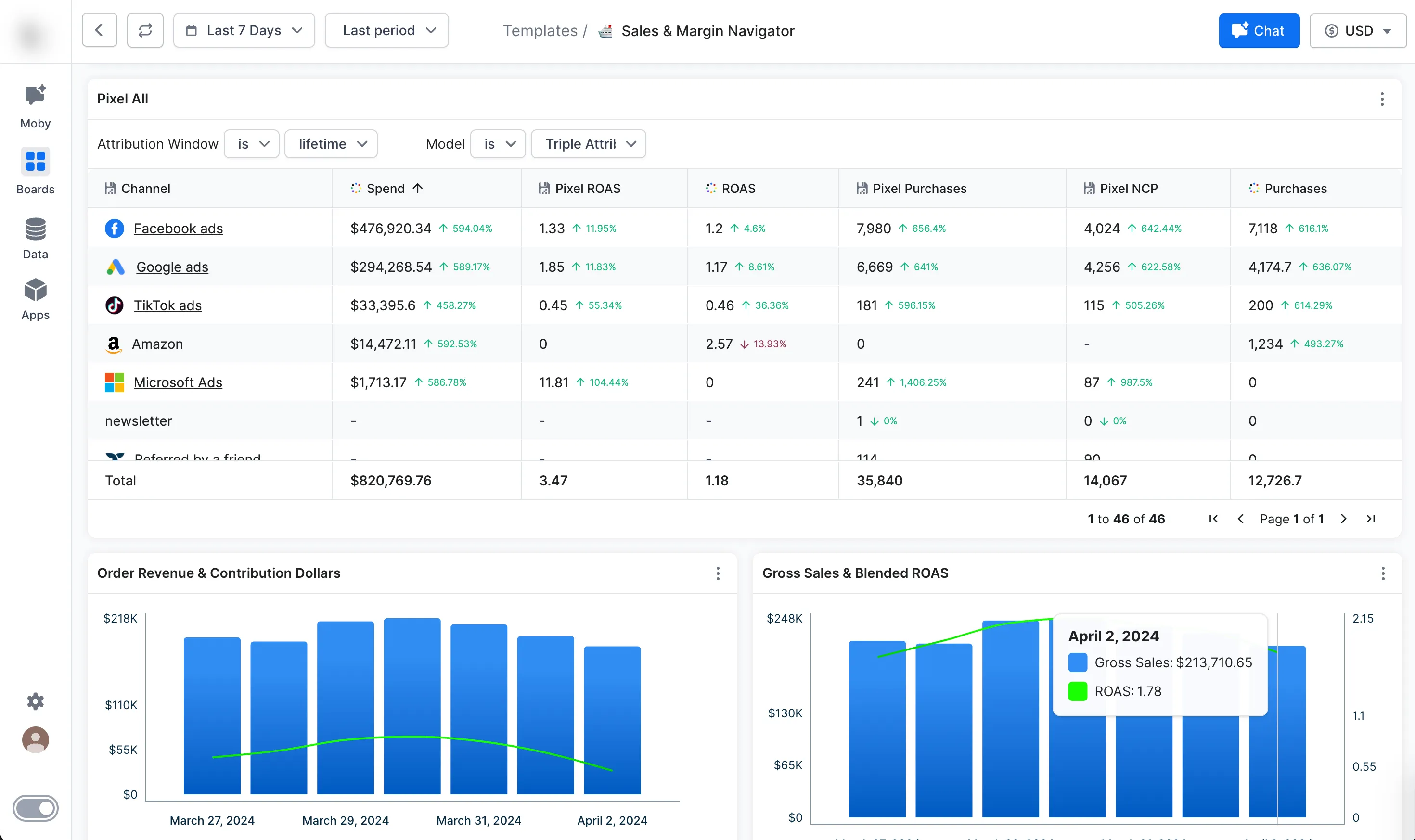
Task: Open the settings gear in the sidebar
Action: point(35,701)
